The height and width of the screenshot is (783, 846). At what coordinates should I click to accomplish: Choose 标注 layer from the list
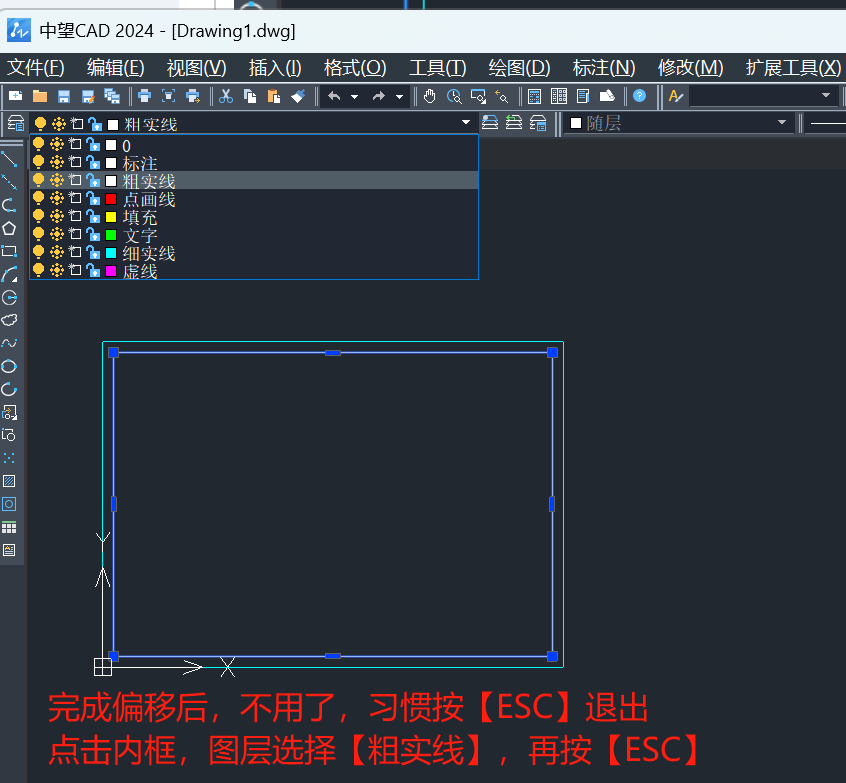140,163
